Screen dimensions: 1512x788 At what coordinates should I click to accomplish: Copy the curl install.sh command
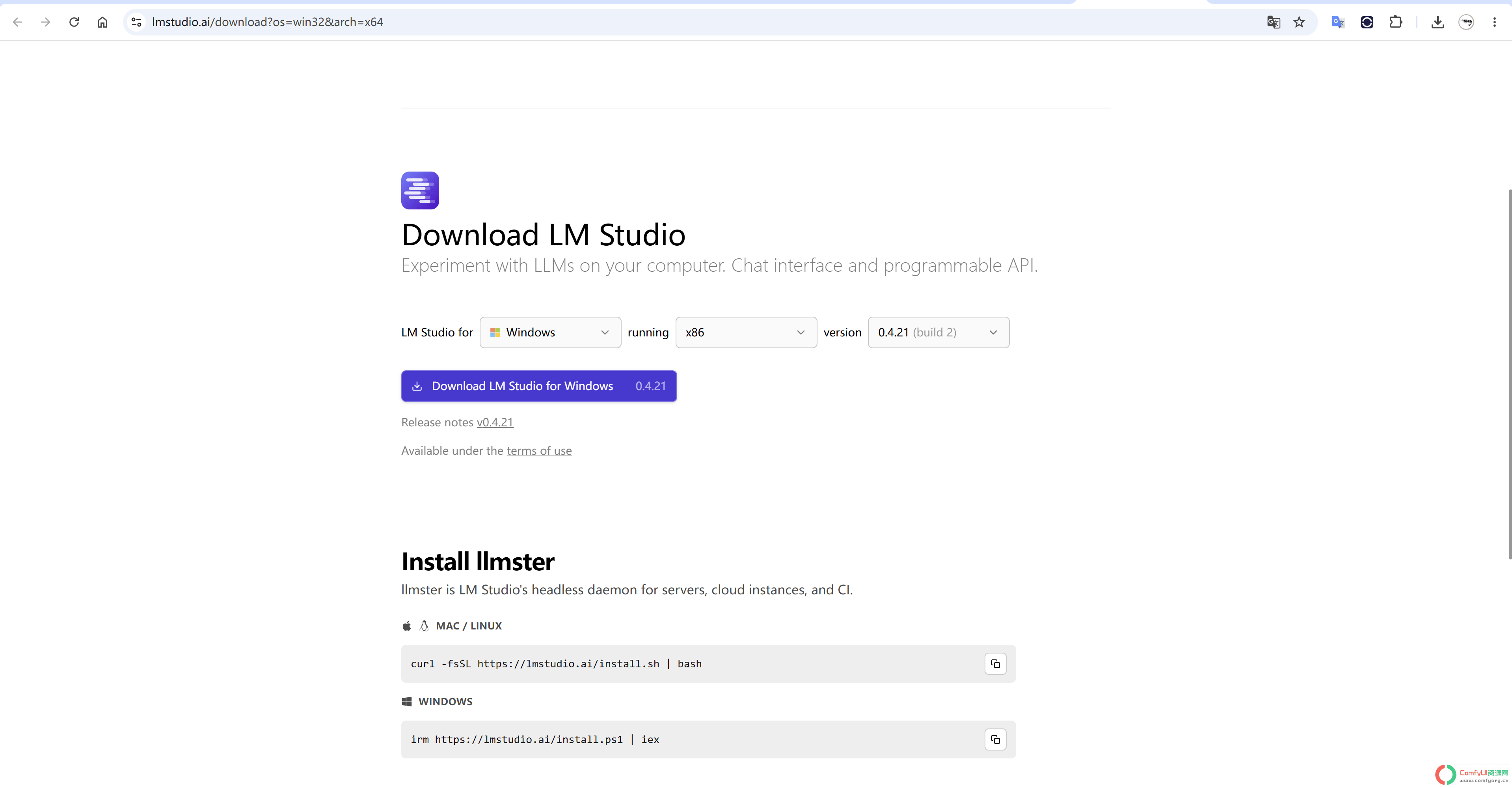click(995, 663)
